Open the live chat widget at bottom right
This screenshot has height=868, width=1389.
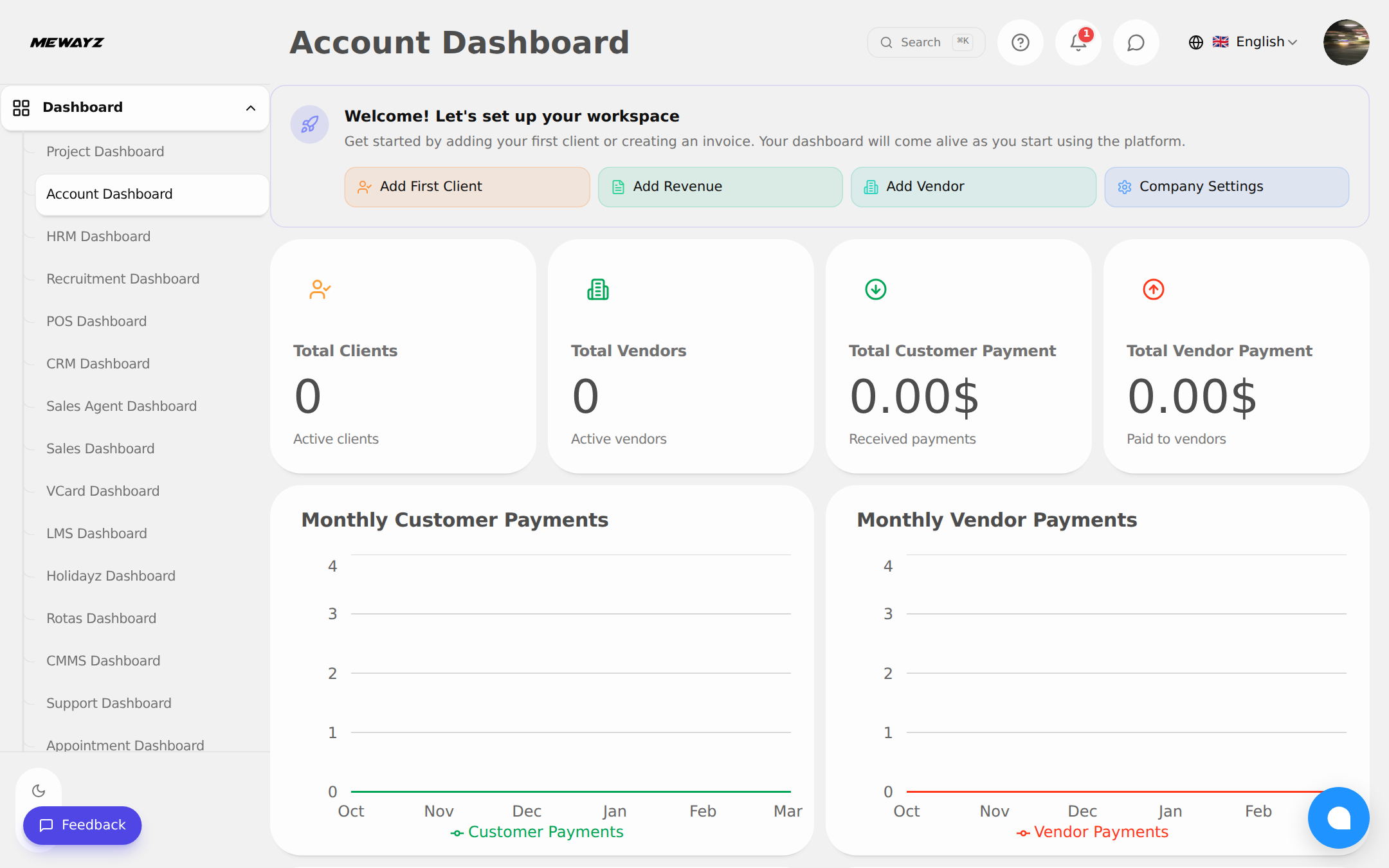(1339, 818)
